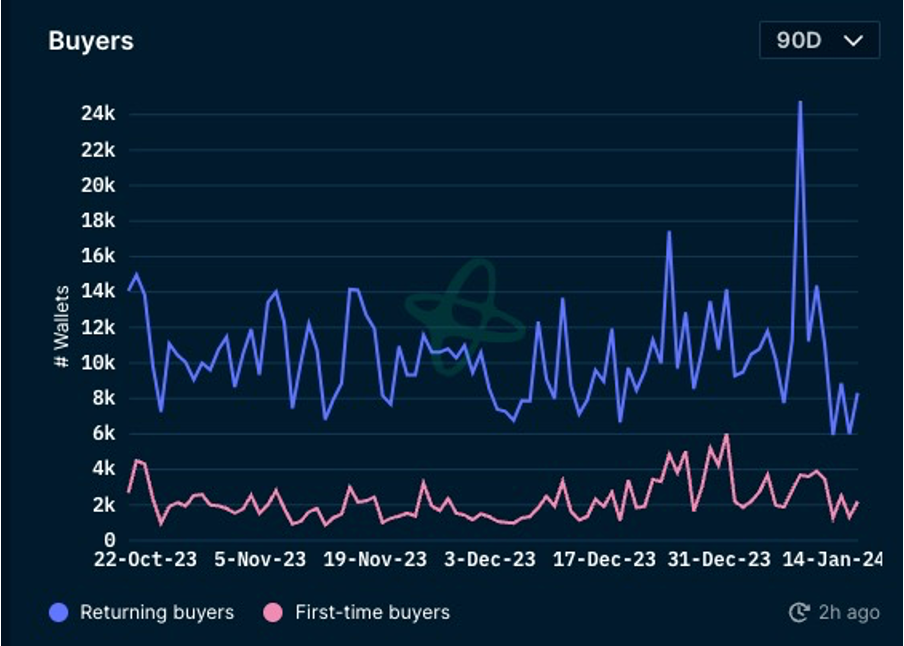Select the 3-Dec-23 date axis label
904x646 pixels.
(490, 559)
